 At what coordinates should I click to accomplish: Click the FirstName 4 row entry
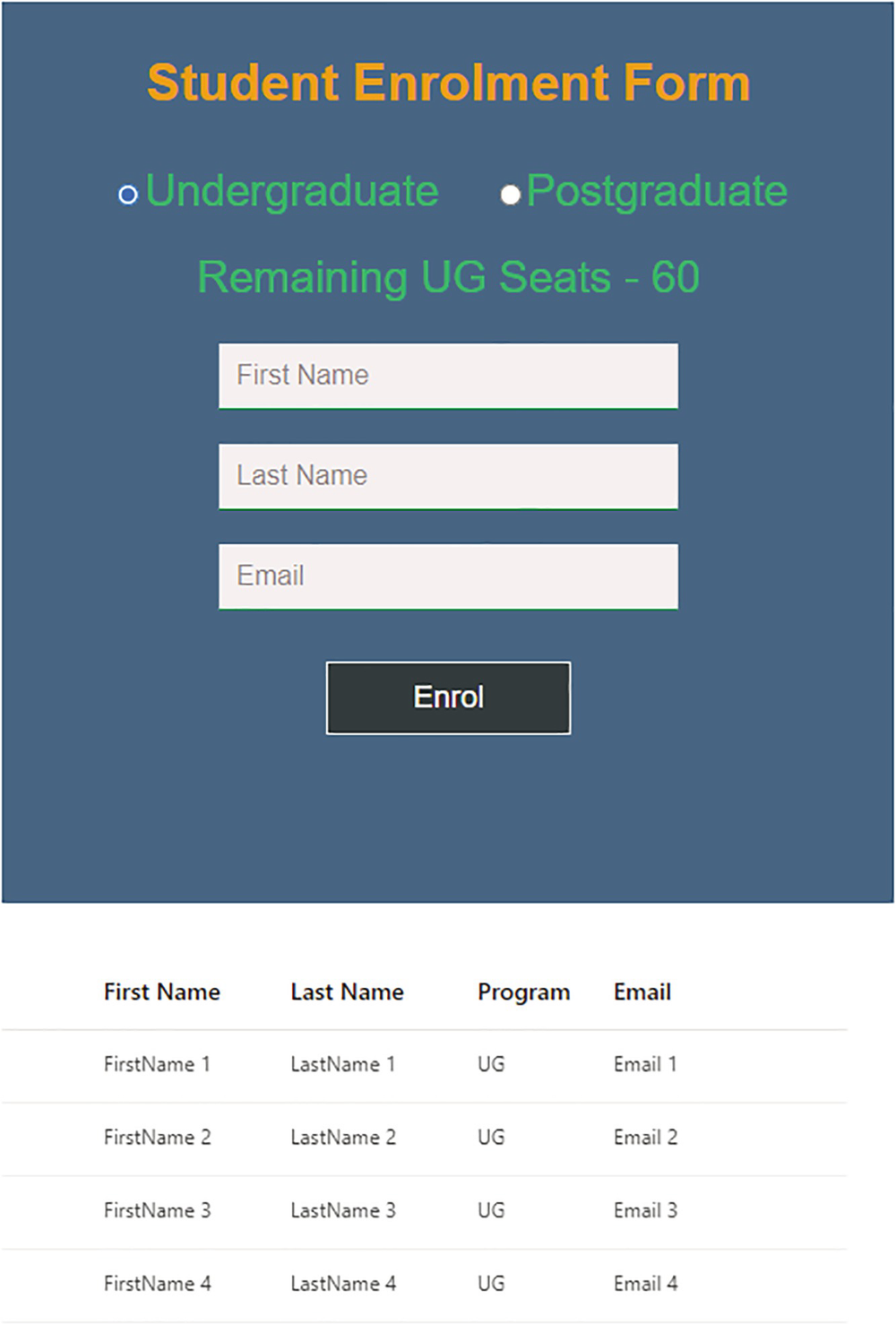click(x=157, y=1284)
